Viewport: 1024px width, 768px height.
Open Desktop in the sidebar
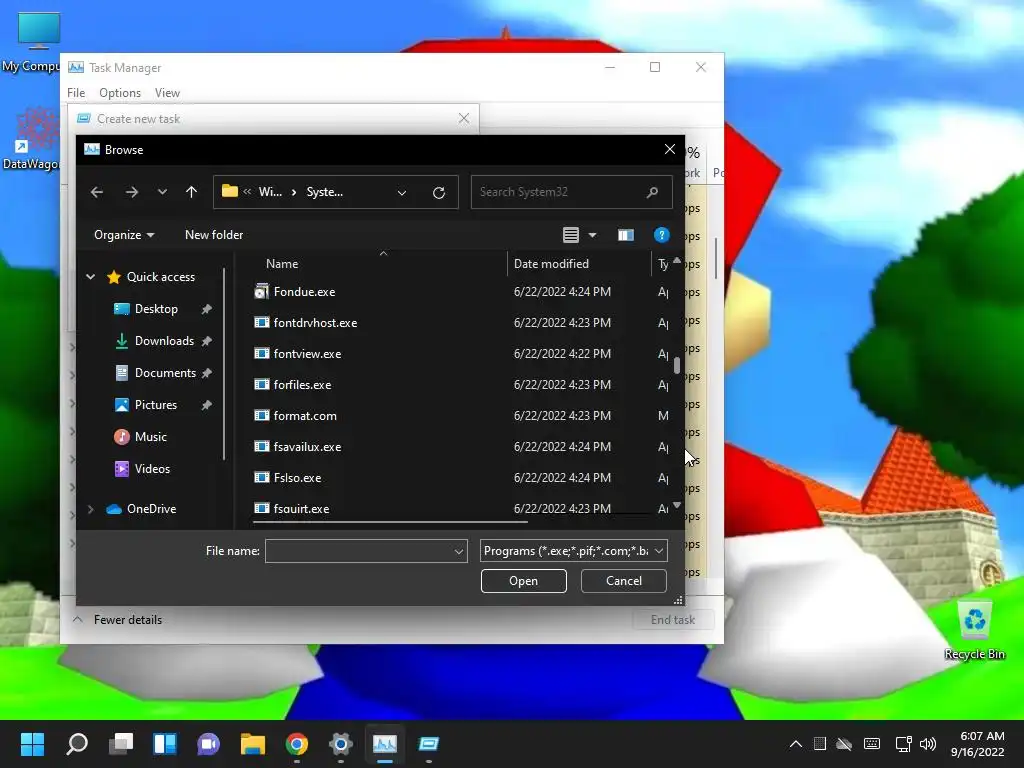click(156, 309)
